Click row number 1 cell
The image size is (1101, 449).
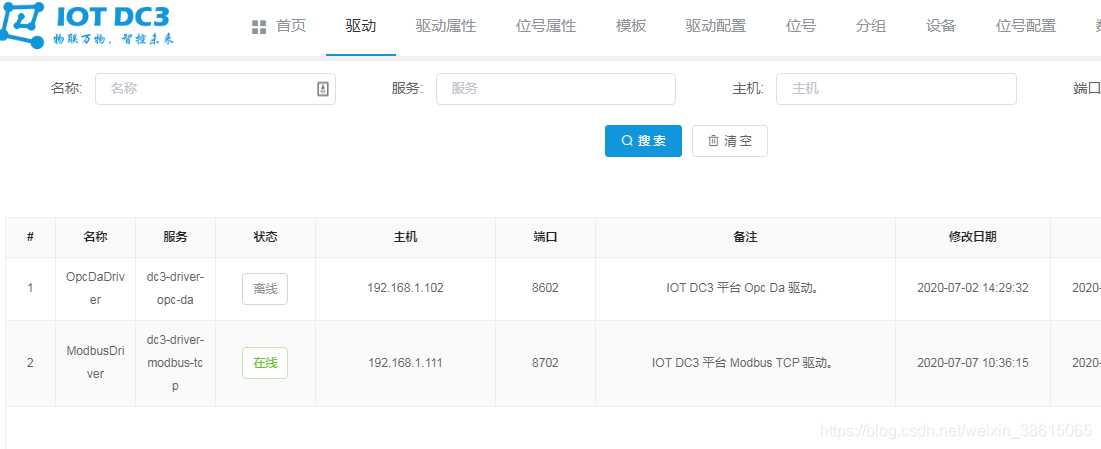[x=30, y=288]
